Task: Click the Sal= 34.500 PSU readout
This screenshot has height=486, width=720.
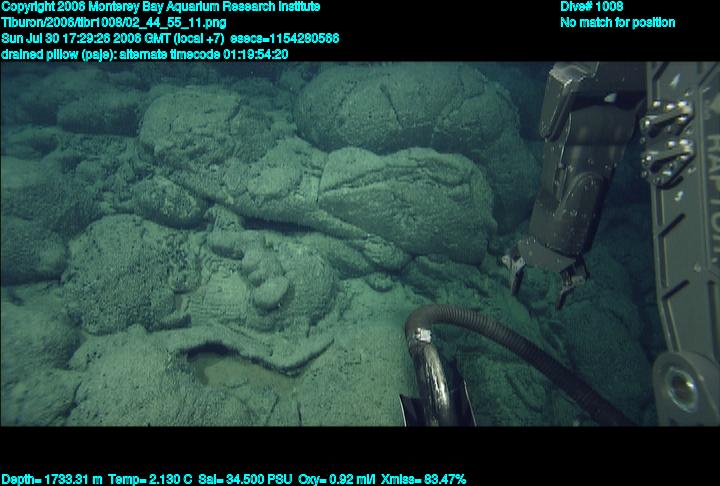Action: (x=245, y=480)
